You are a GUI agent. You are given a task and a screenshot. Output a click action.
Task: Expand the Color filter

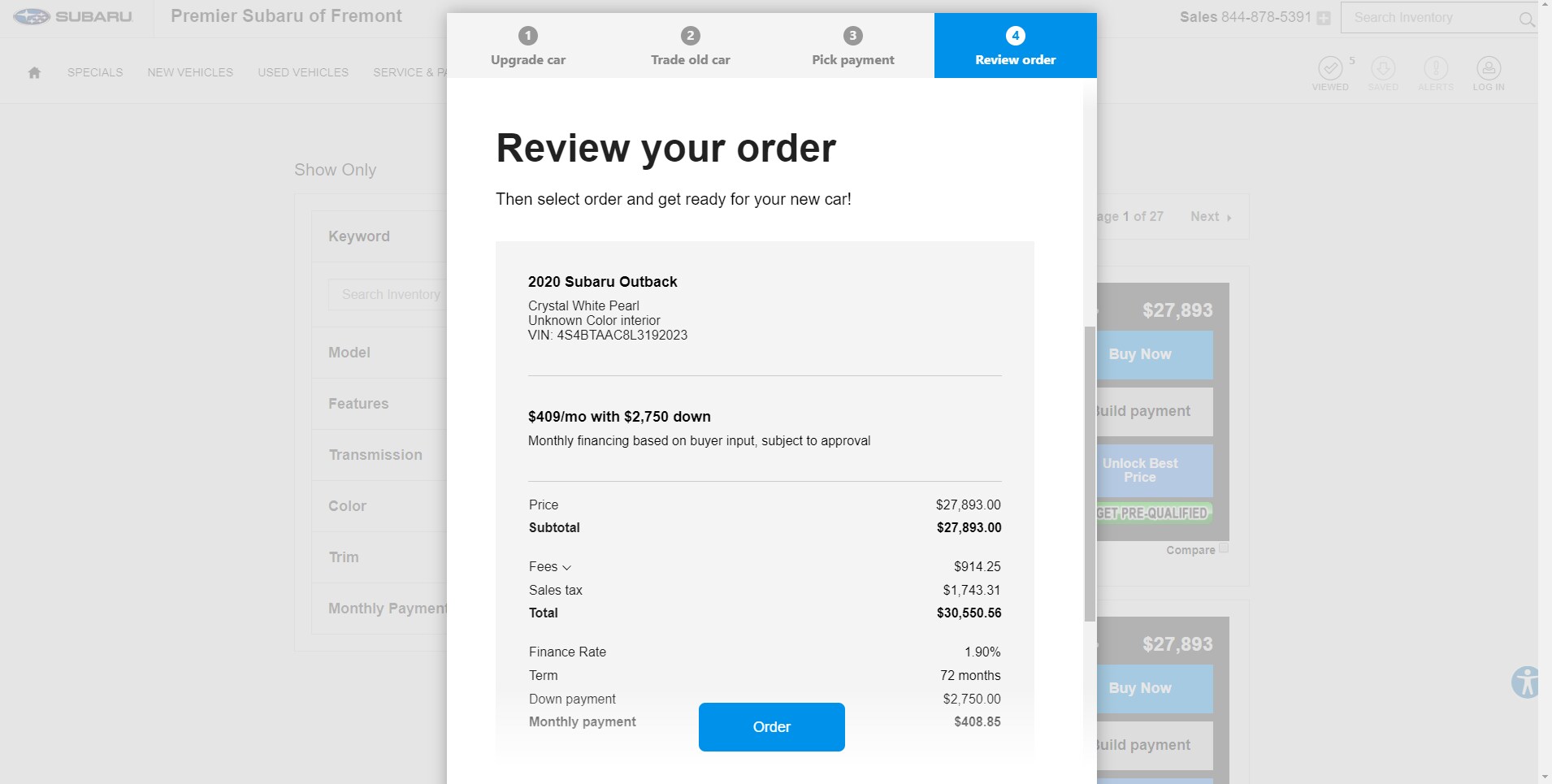(x=379, y=506)
